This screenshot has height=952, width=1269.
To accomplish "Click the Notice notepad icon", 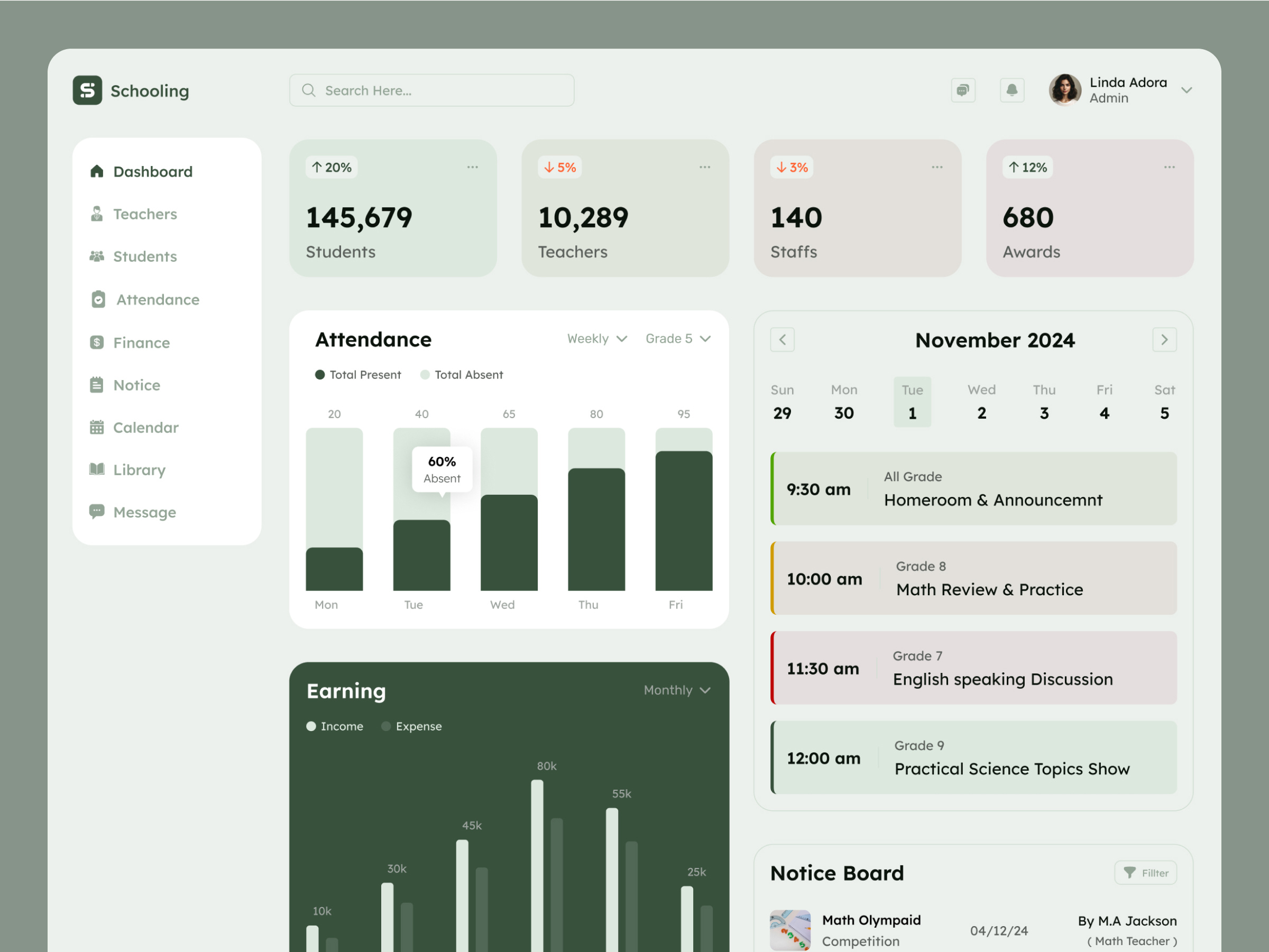I will (97, 385).
